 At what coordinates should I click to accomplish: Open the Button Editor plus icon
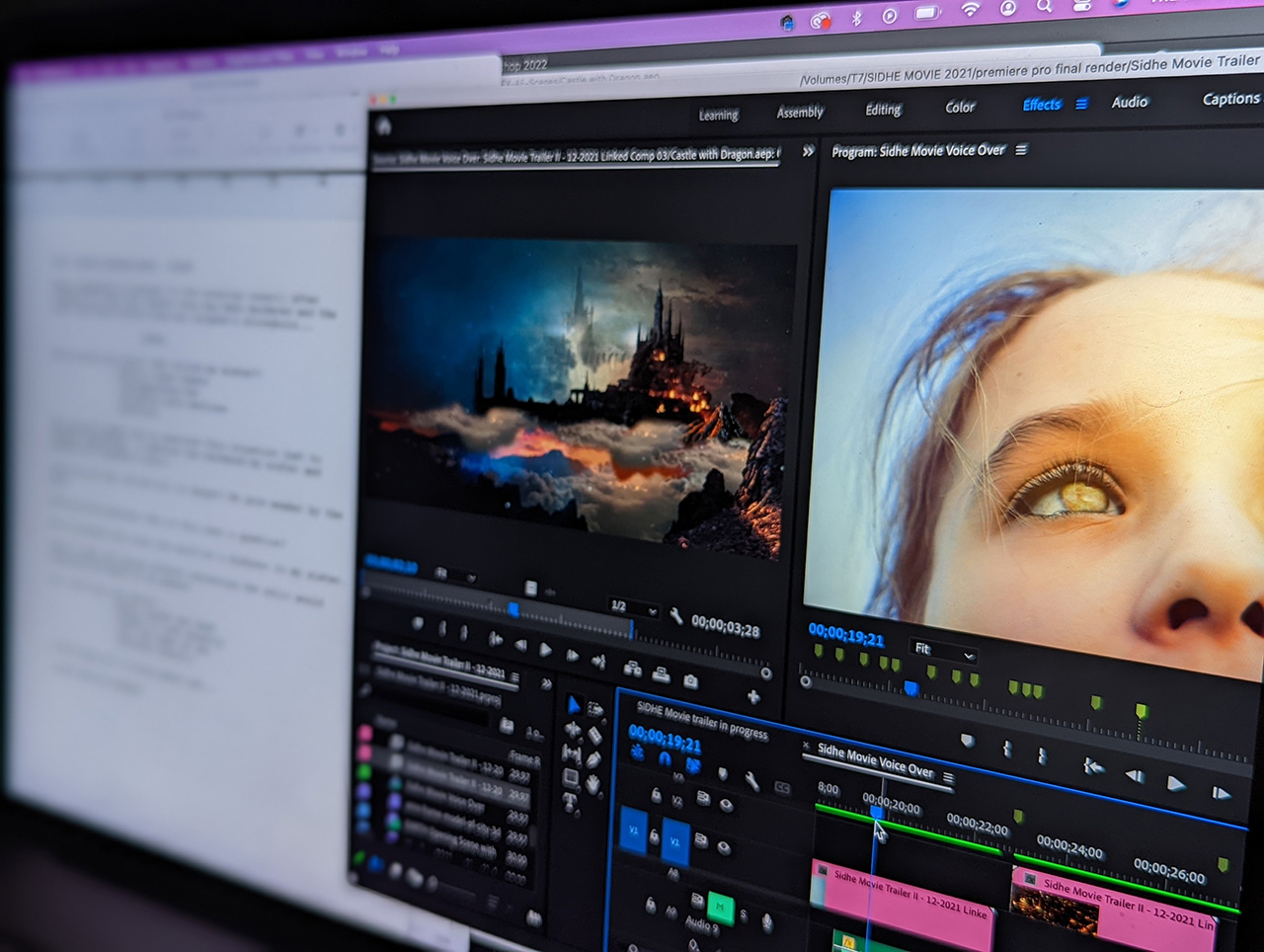[x=753, y=697]
